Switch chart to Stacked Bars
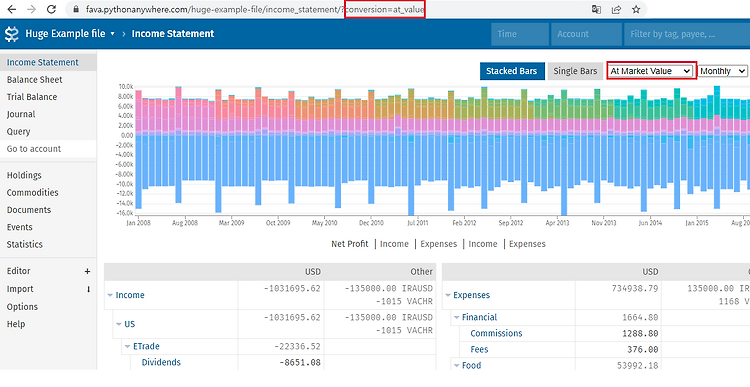Image resolution: width=750 pixels, height=387 pixels. pos(512,71)
